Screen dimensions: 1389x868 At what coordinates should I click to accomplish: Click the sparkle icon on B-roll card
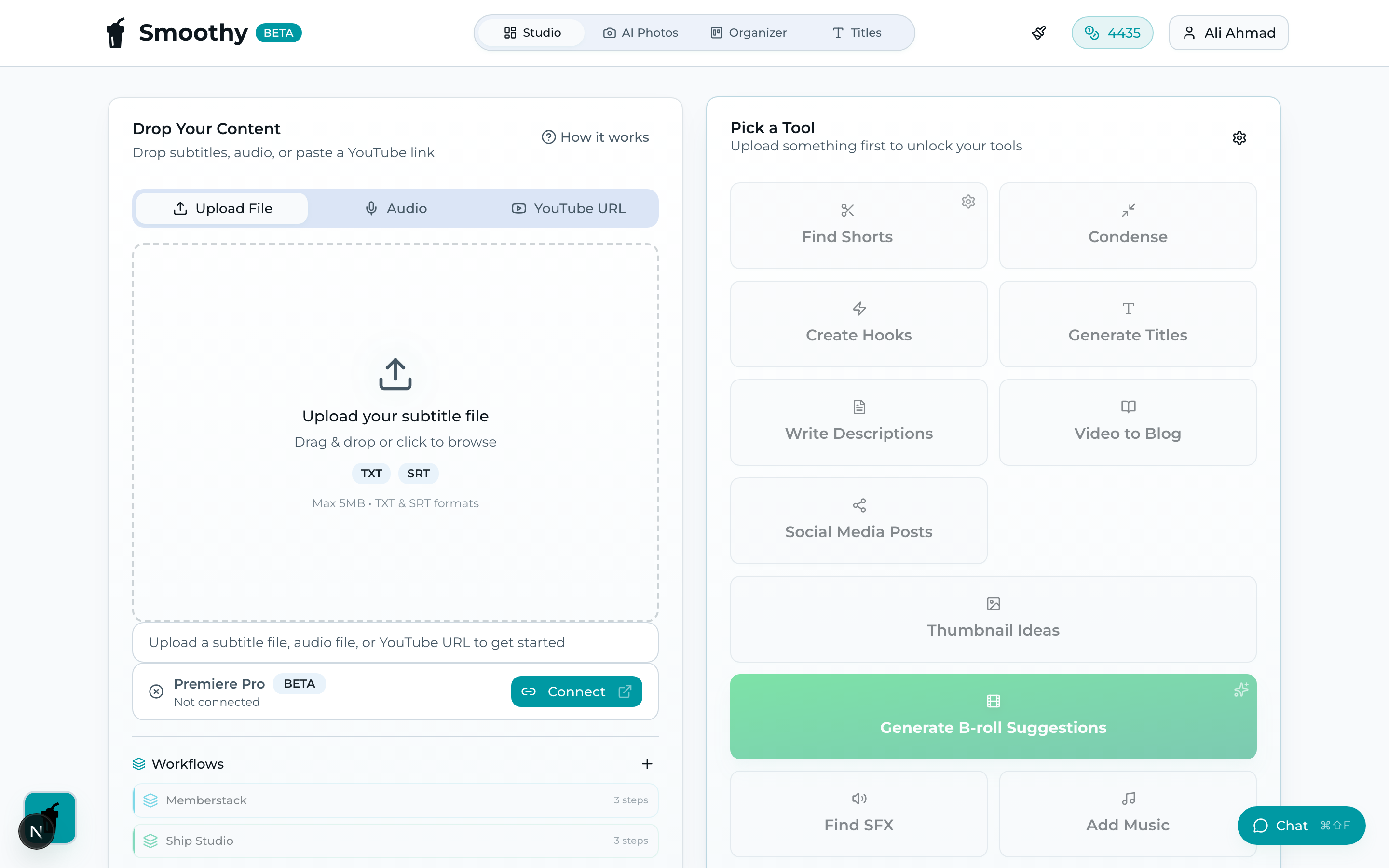(x=1241, y=690)
